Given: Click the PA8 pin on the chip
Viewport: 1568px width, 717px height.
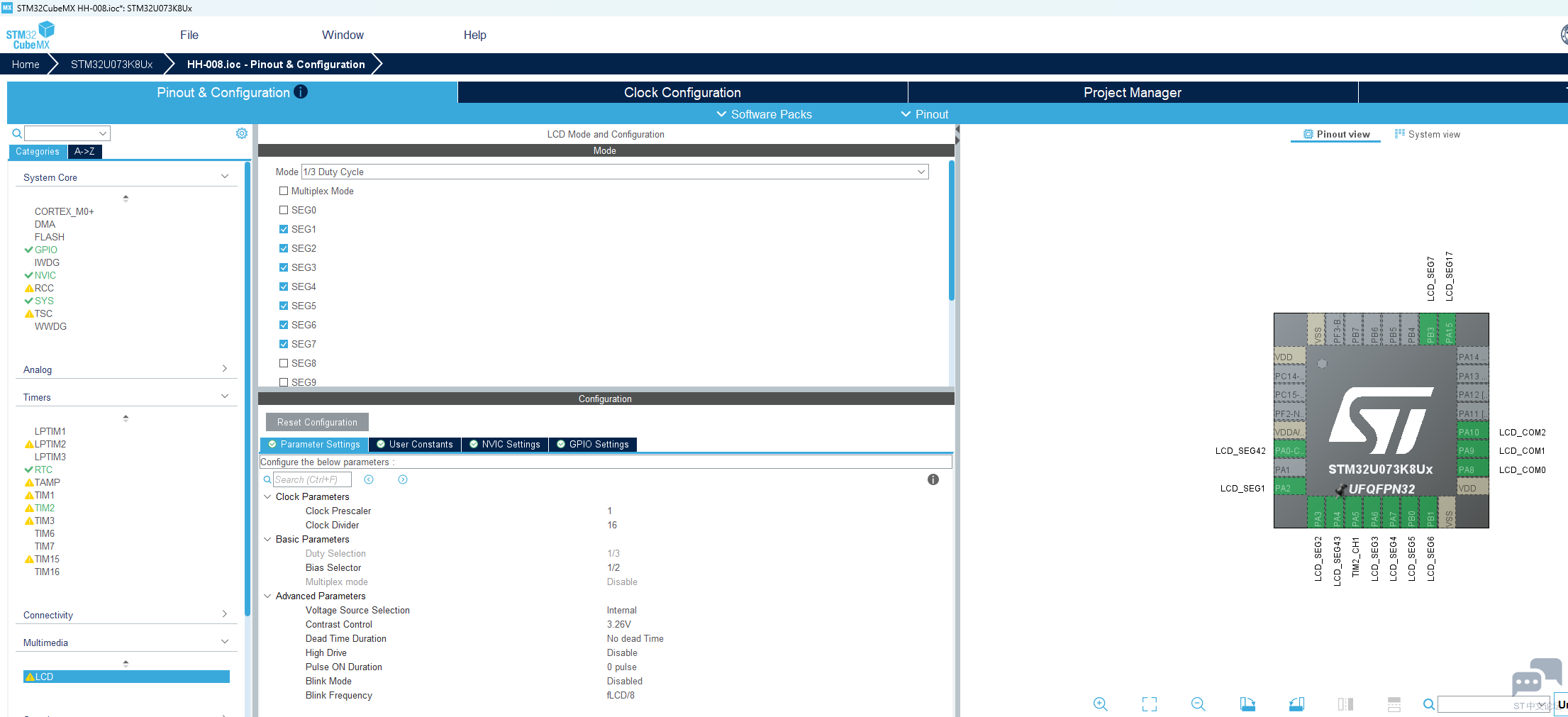Looking at the screenshot, I should [1472, 470].
